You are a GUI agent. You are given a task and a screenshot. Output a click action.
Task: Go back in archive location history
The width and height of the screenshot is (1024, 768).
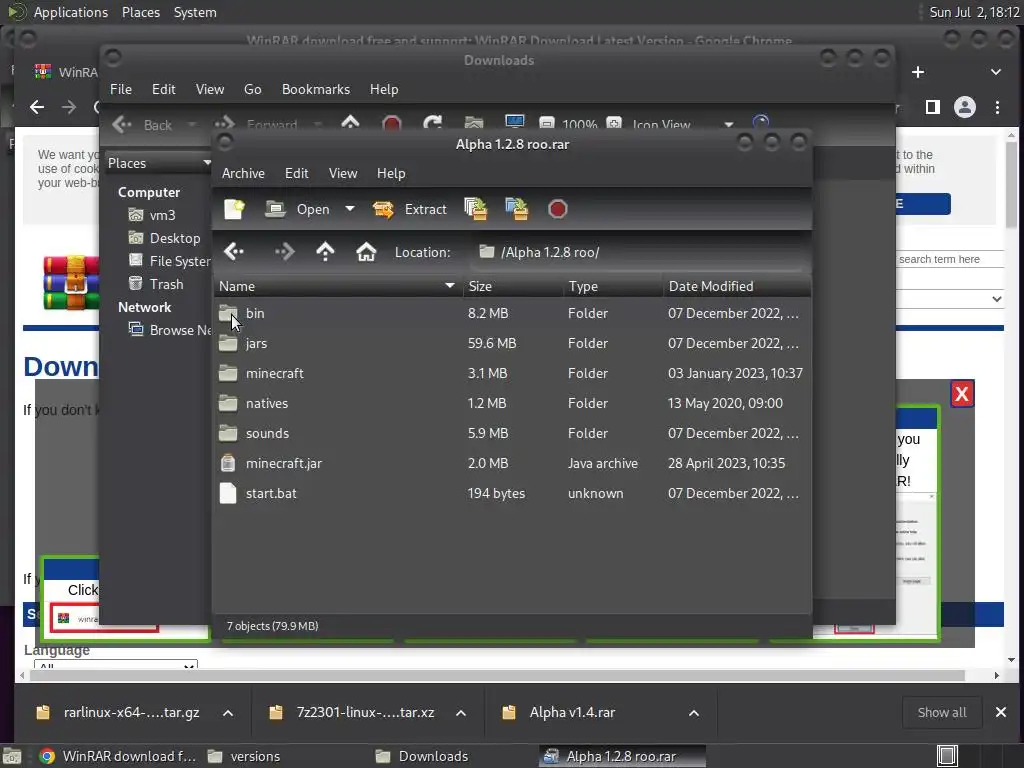(x=234, y=251)
